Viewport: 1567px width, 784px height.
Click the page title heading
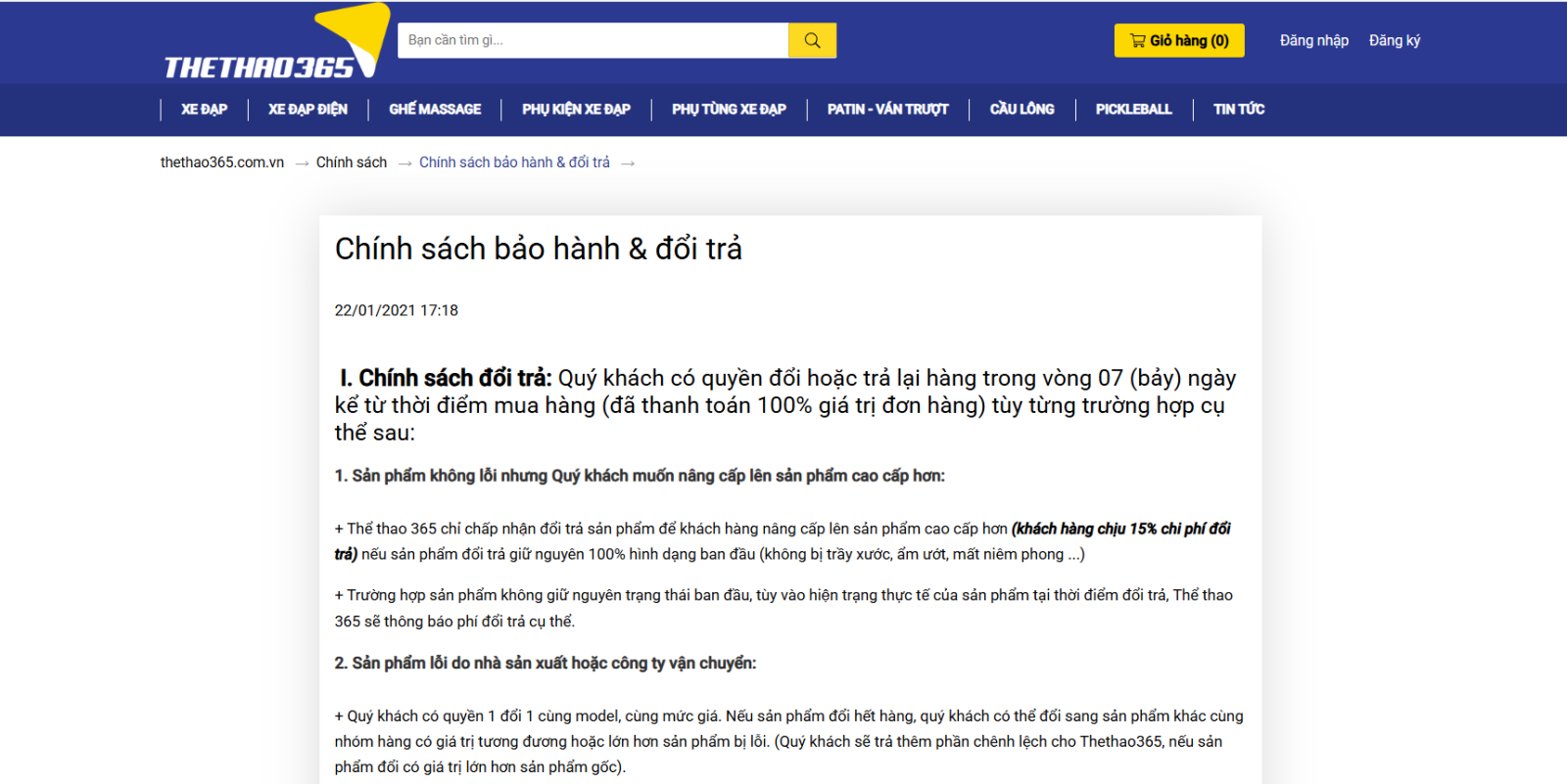[539, 249]
